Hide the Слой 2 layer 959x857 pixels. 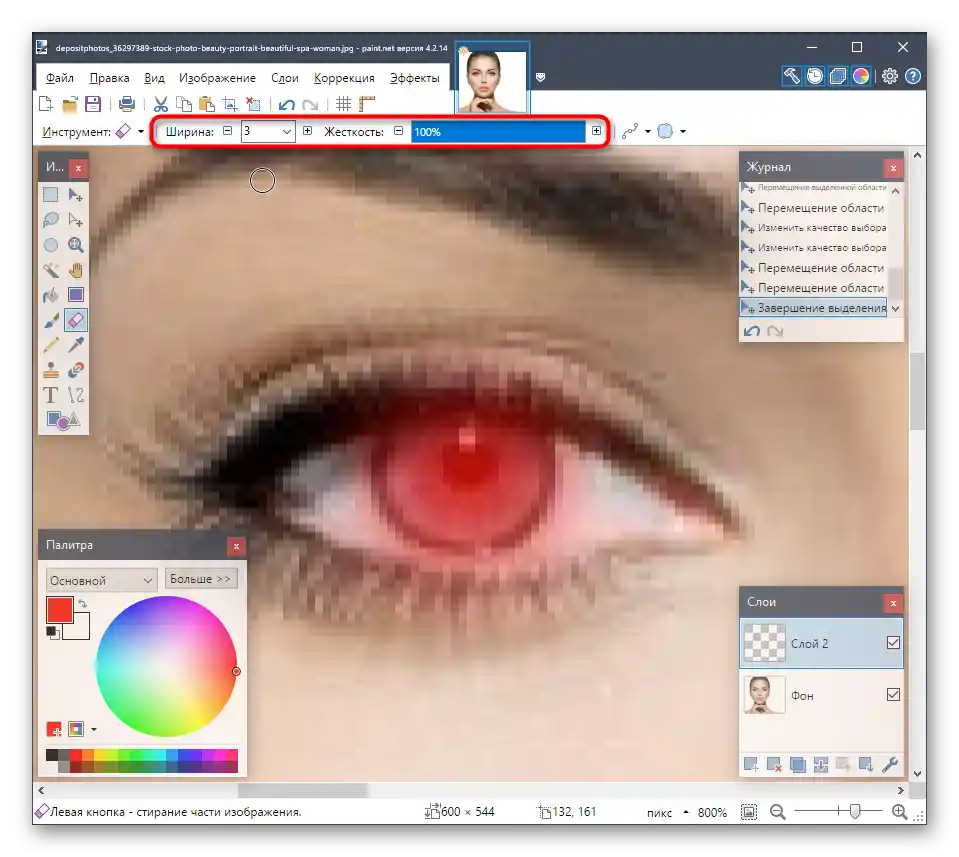click(x=893, y=642)
